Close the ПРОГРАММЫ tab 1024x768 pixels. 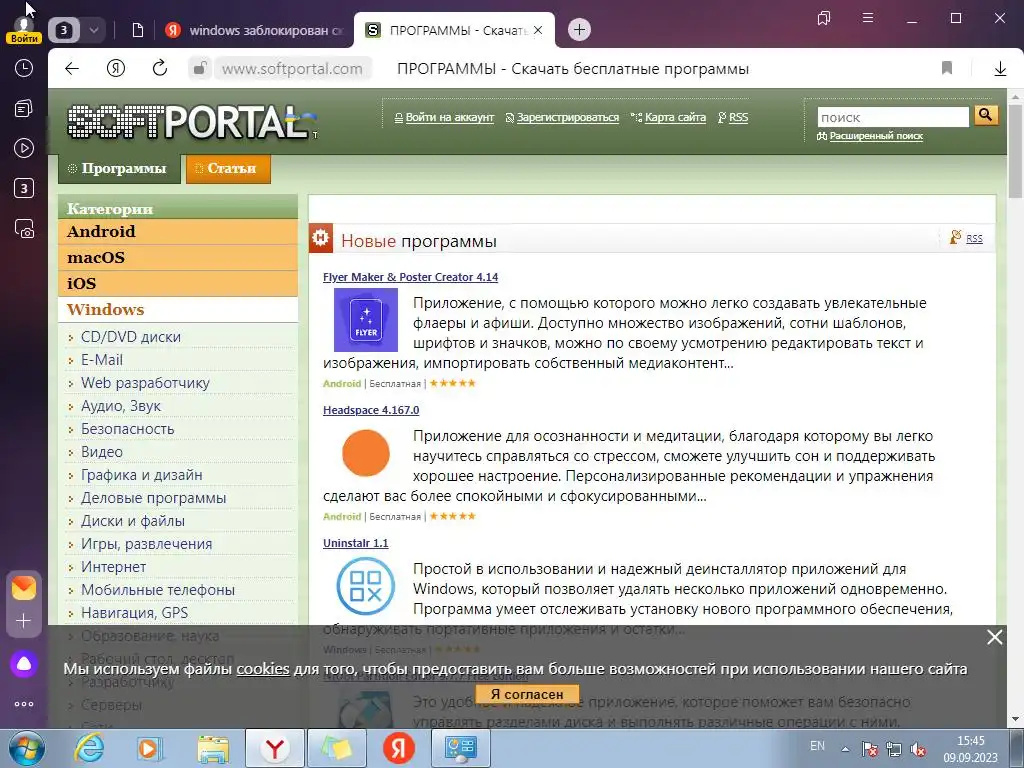[x=537, y=30]
